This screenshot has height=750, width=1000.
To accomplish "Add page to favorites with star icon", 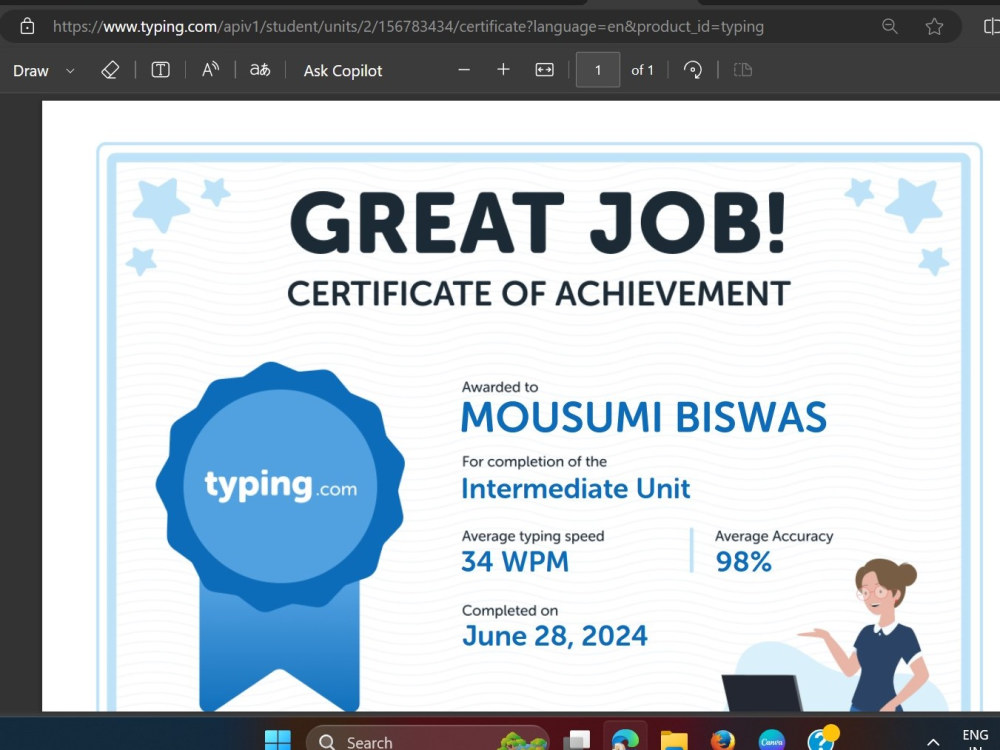I will (934, 26).
